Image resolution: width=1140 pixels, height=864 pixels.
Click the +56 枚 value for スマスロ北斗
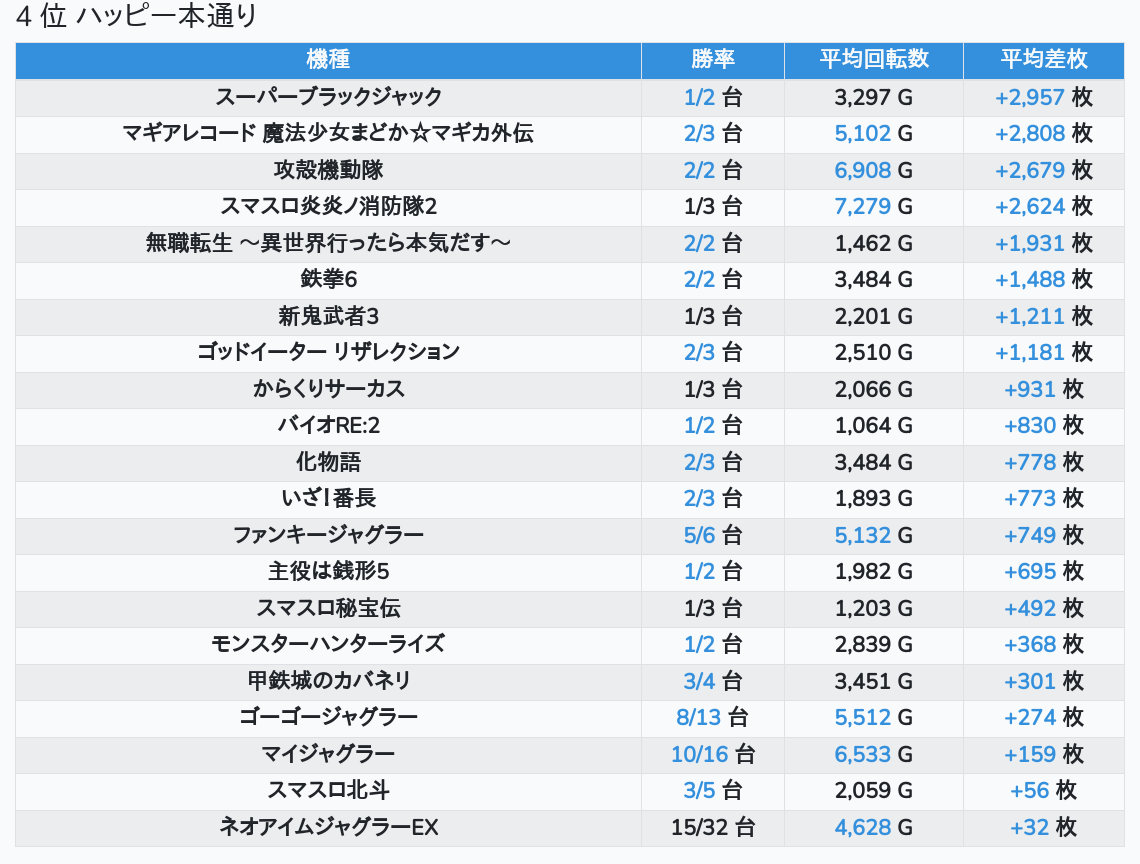[1043, 790]
